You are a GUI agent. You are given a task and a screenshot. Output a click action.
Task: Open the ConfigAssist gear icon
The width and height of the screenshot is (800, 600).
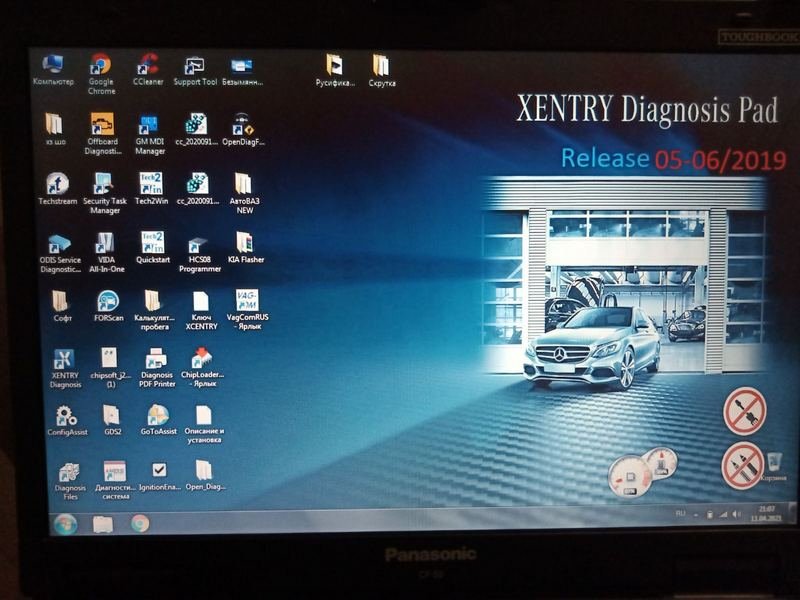[65, 416]
